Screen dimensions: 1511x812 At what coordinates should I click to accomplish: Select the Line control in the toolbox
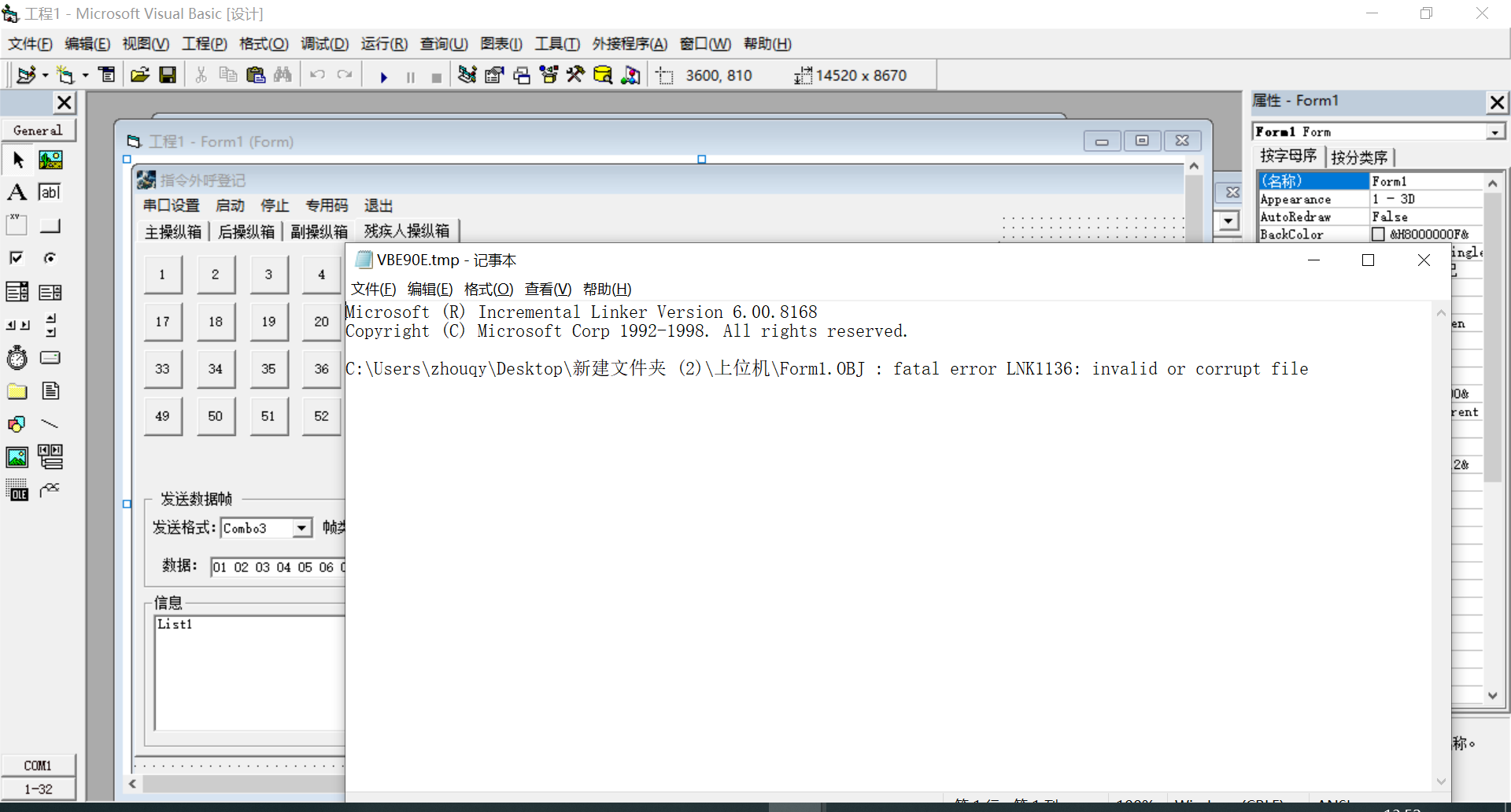click(50, 424)
